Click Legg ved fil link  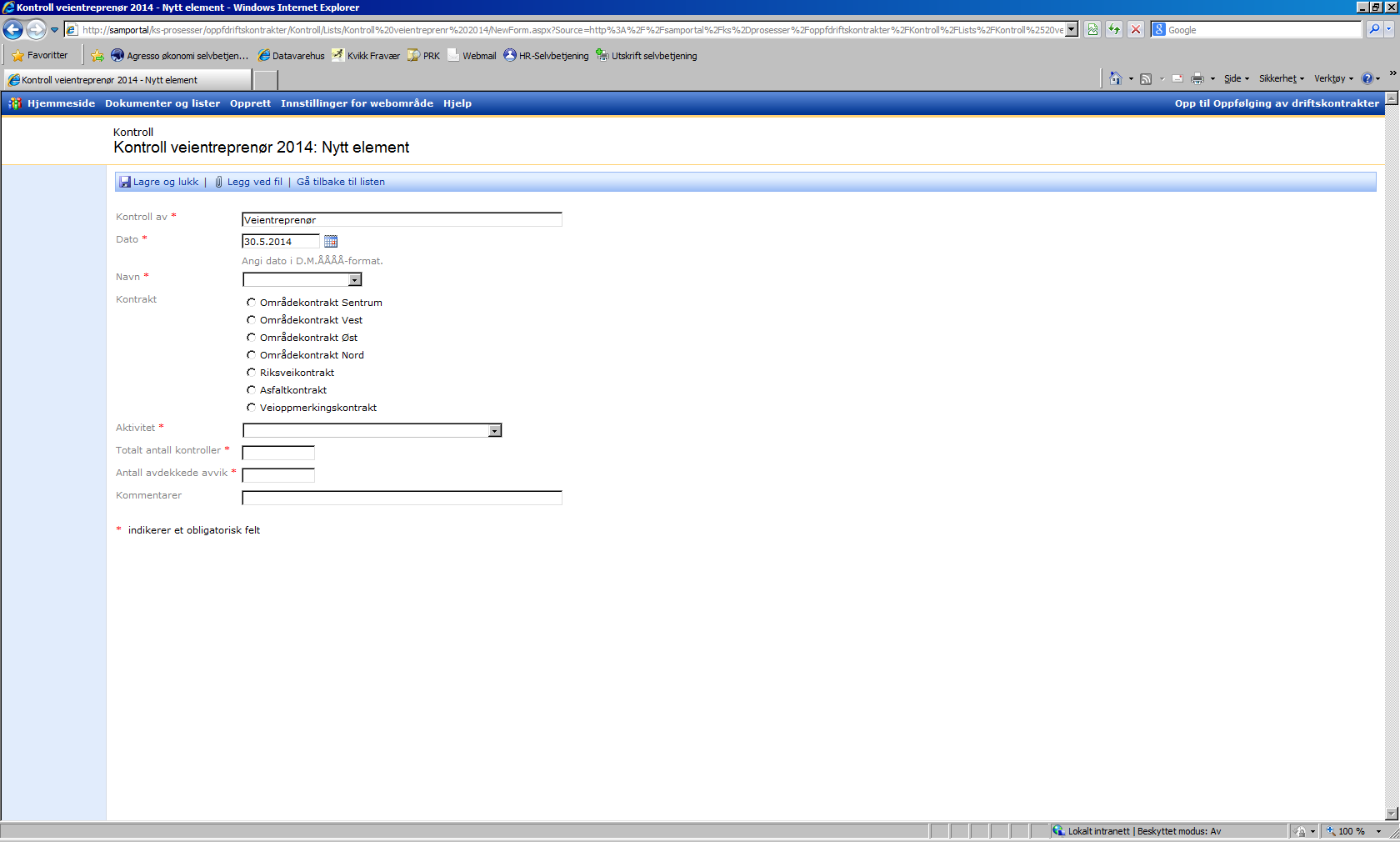coord(255,182)
